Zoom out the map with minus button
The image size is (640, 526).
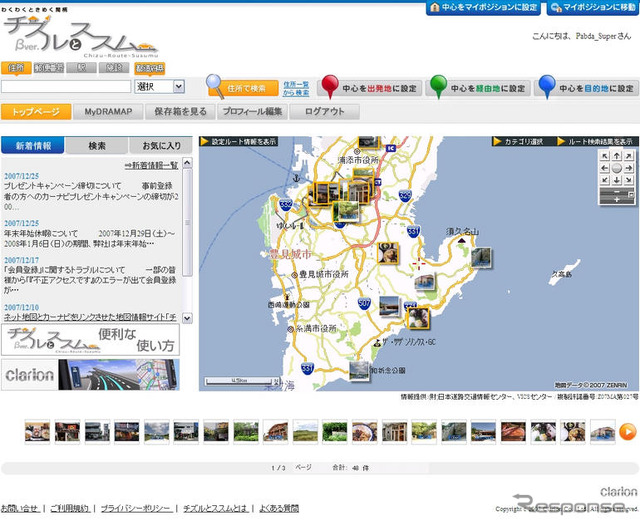(x=617, y=192)
